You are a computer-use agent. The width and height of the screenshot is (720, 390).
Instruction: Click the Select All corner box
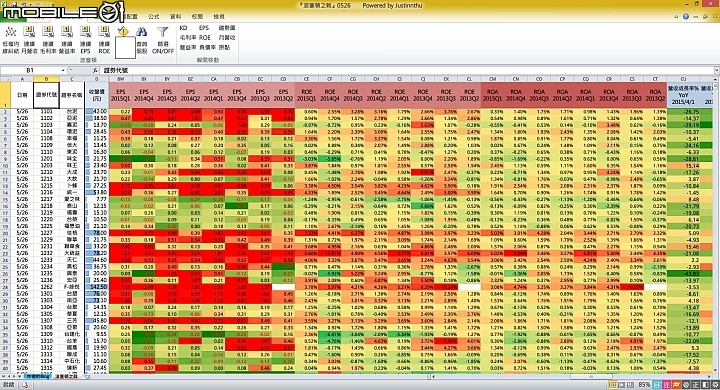(6, 79)
